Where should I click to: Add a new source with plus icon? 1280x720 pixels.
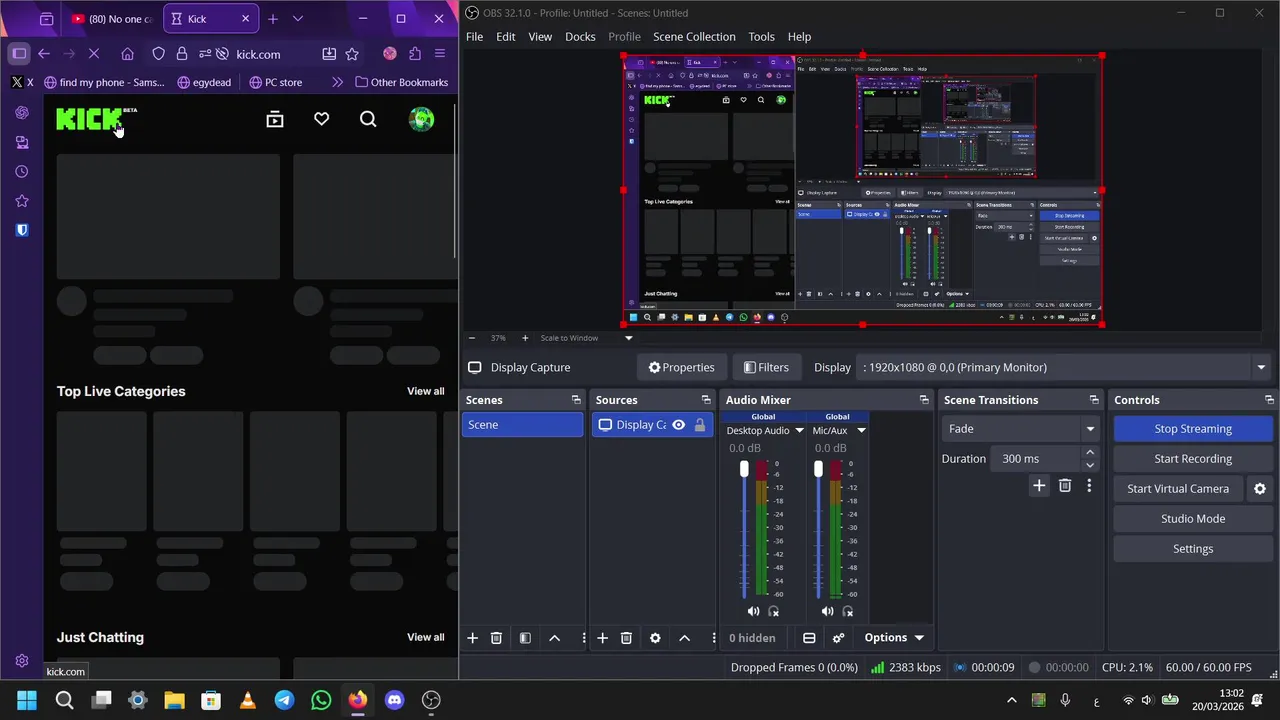pyautogui.click(x=602, y=638)
